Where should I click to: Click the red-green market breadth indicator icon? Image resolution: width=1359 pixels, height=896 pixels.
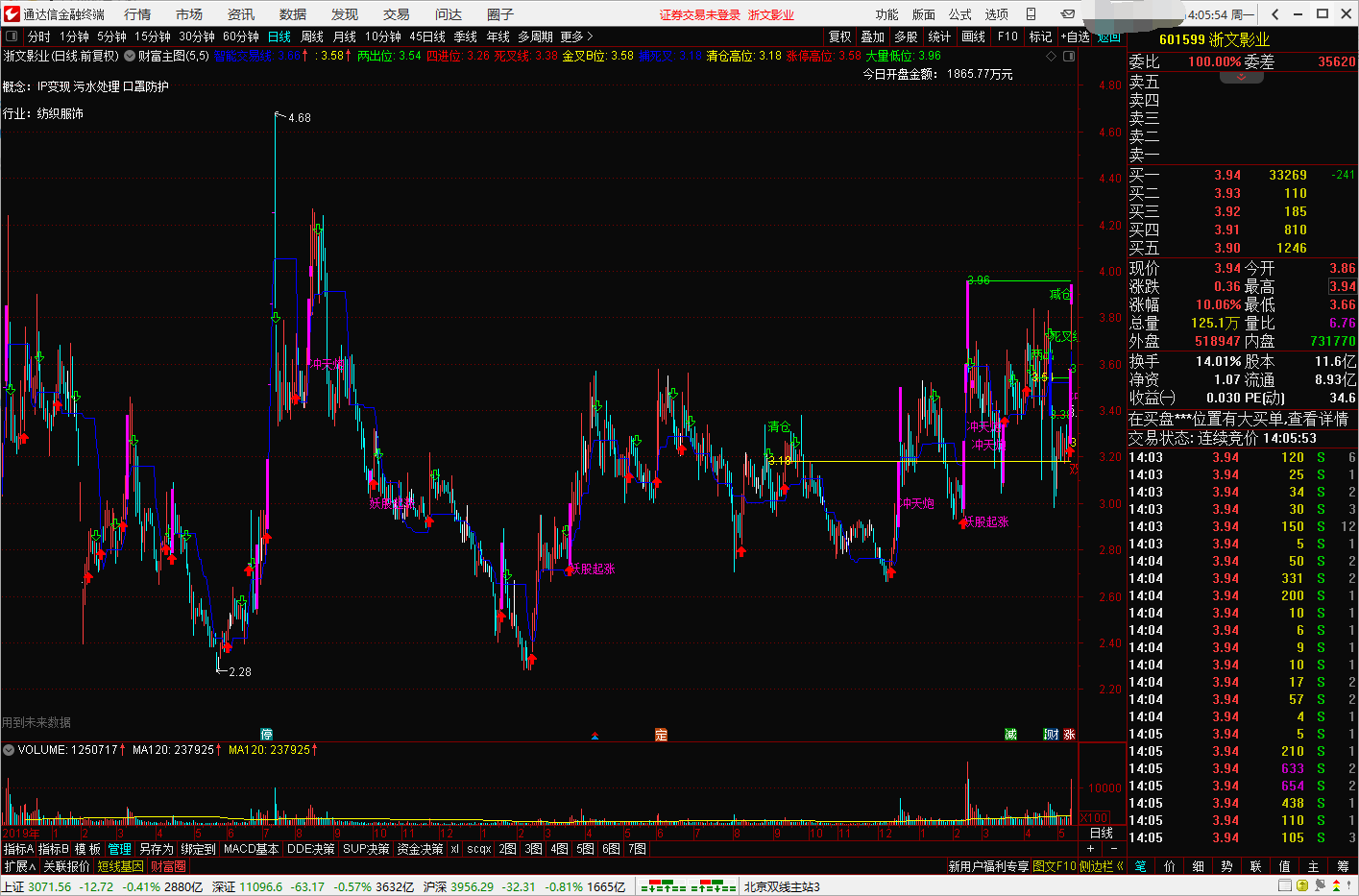(688, 886)
